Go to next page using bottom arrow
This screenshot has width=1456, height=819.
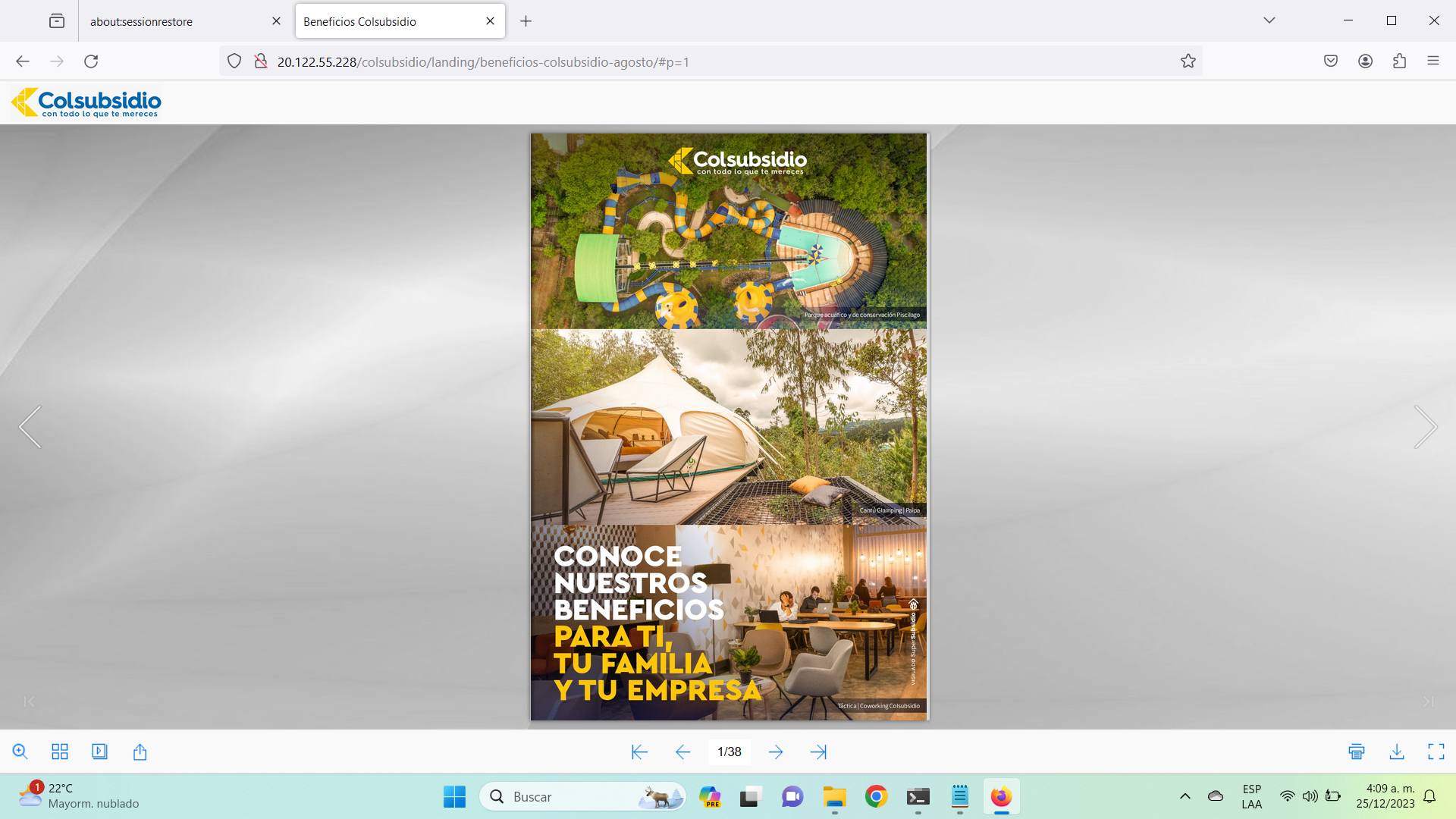click(776, 752)
